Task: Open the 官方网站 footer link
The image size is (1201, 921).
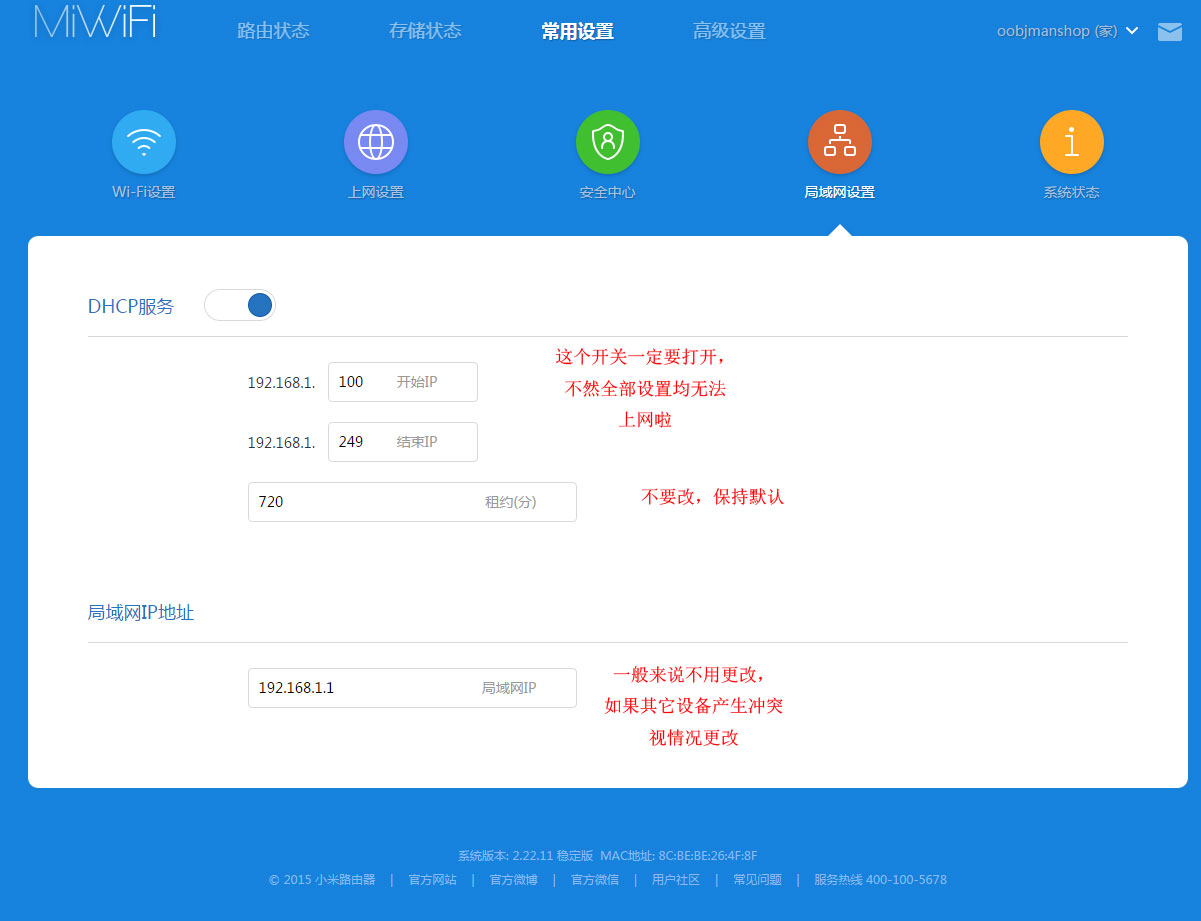Action: pos(433,880)
